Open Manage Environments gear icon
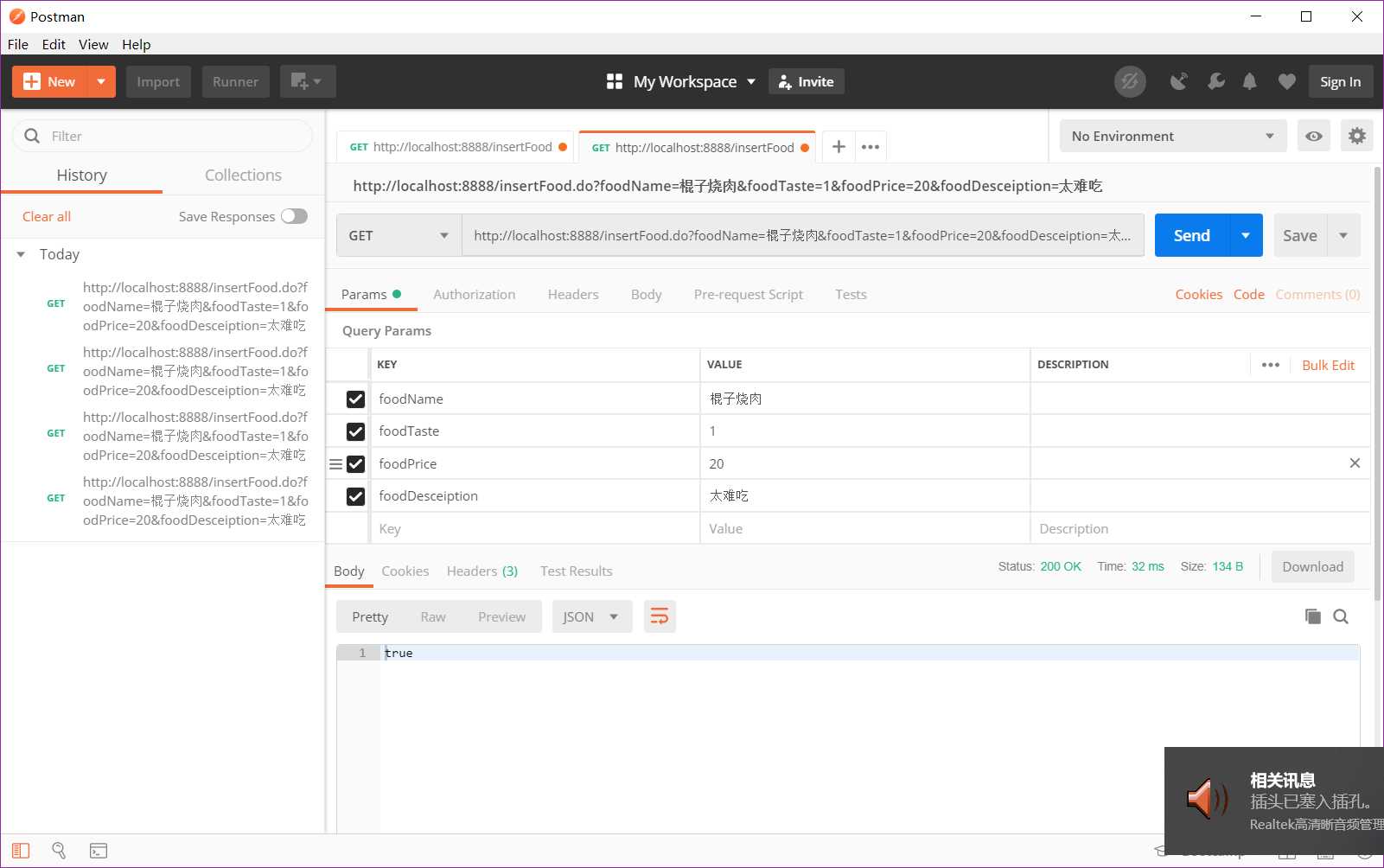The width and height of the screenshot is (1384, 868). (x=1357, y=136)
